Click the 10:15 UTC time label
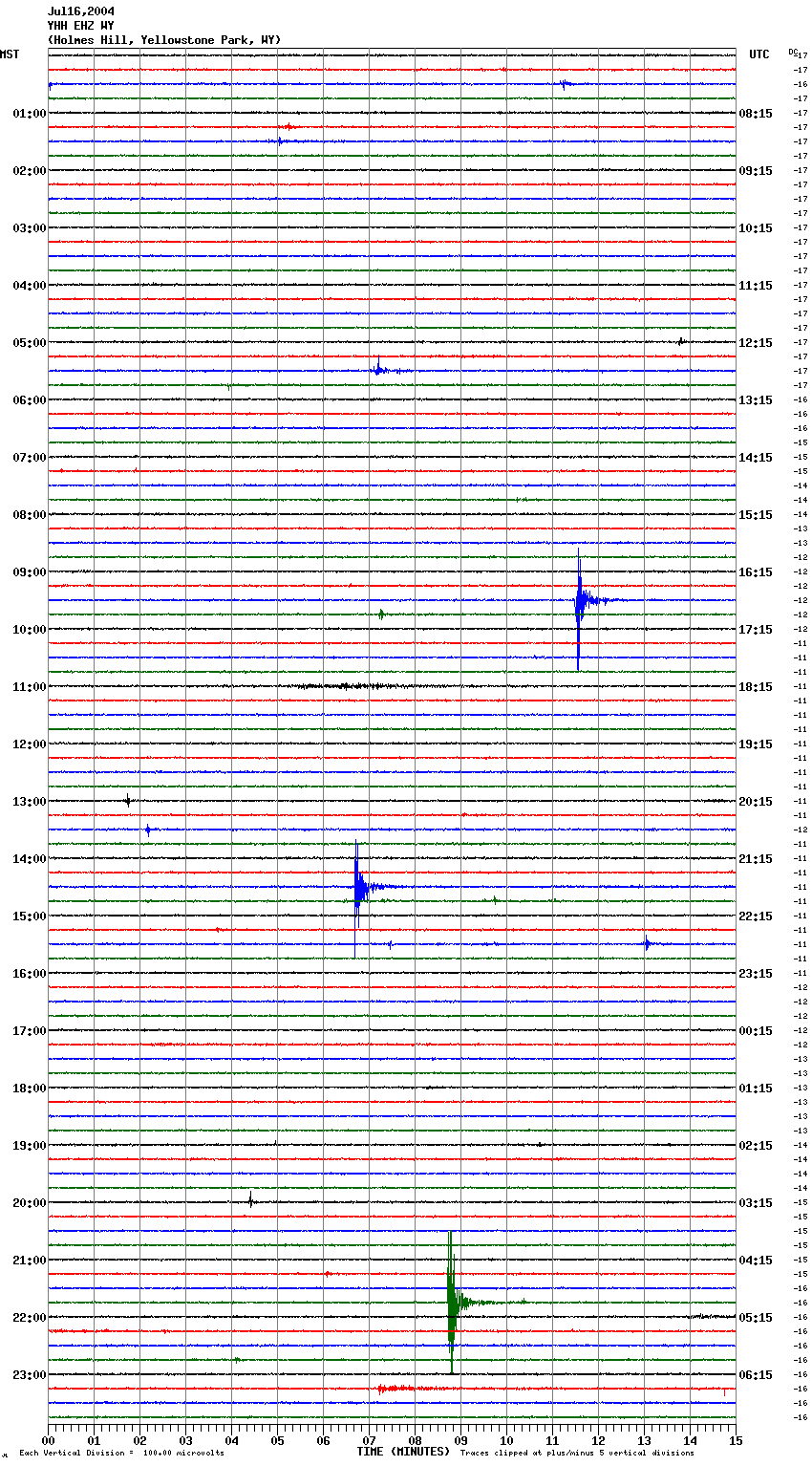This screenshot has height=1466, width=812. (756, 228)
